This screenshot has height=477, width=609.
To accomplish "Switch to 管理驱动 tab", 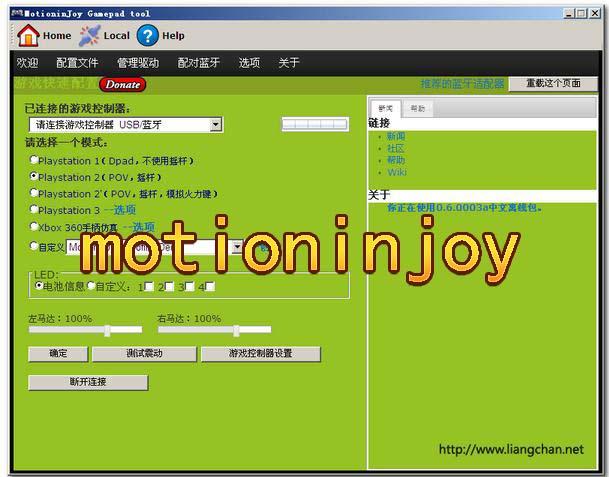I will pyautogui.click(x=138, y=63).
